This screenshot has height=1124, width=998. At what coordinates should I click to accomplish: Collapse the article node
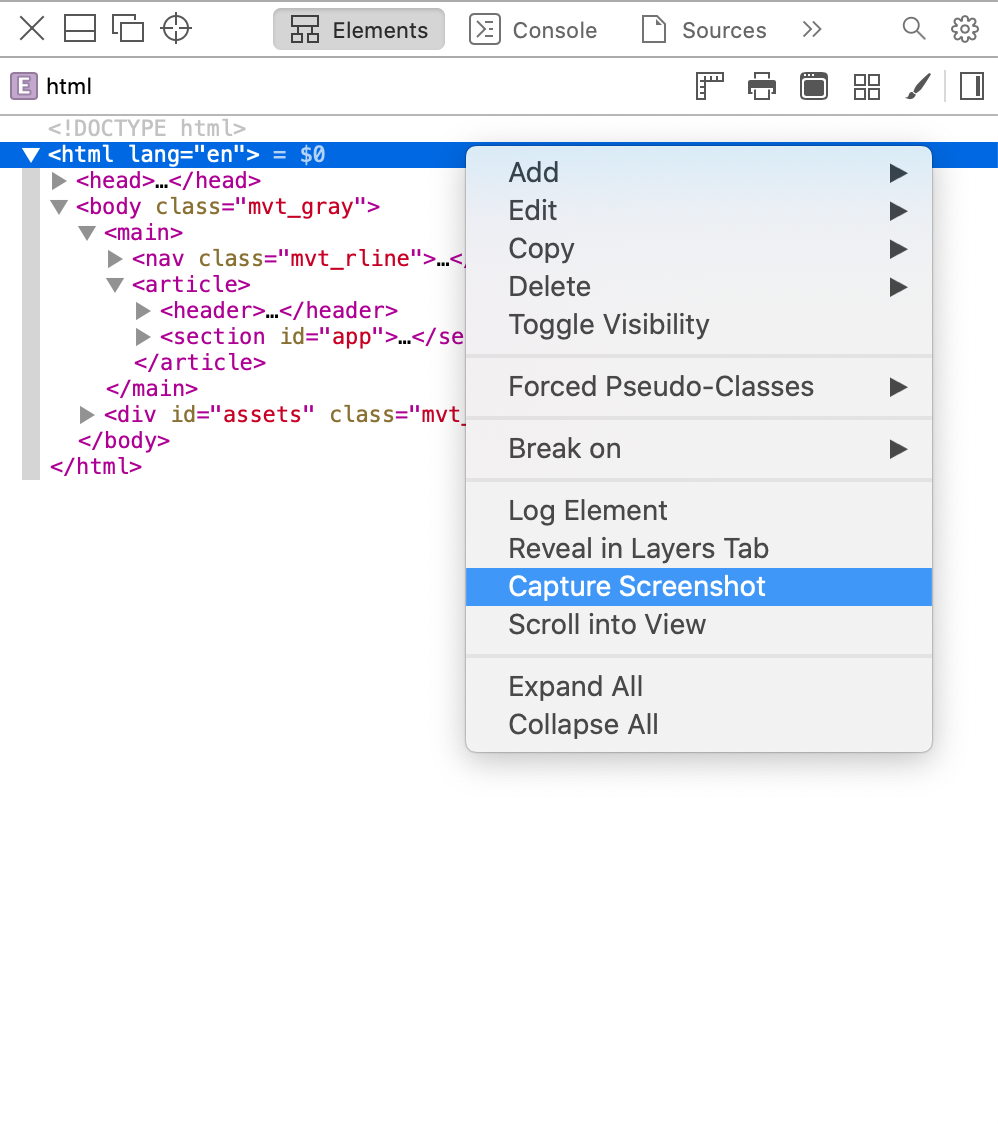click(115, 285)
